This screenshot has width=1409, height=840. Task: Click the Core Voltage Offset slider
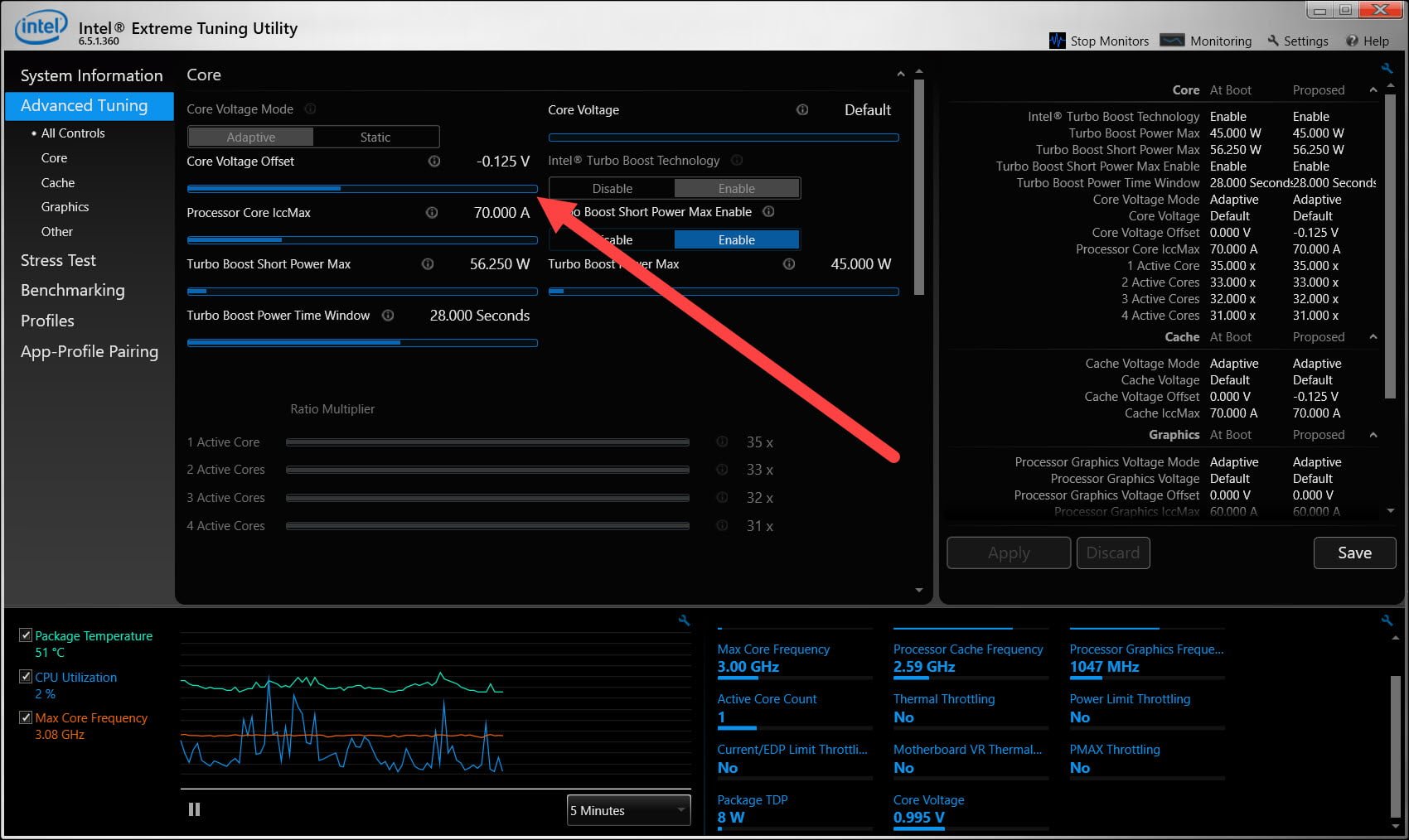click(362, 189)
